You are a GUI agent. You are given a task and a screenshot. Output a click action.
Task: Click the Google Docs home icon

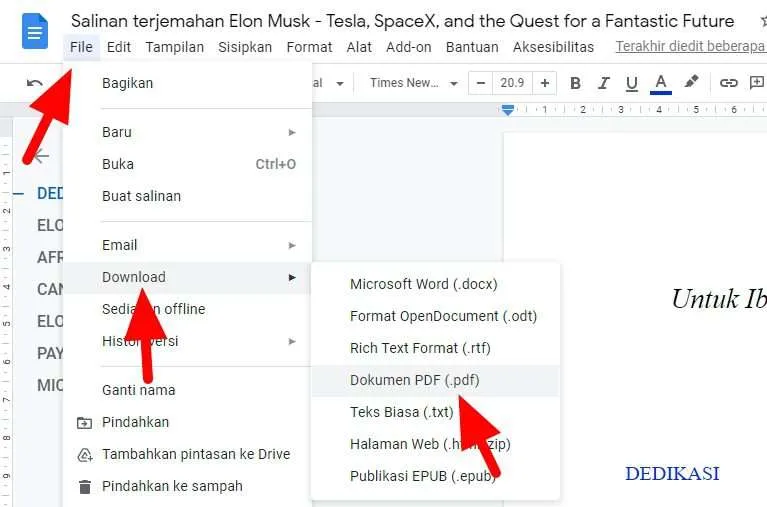[35, 31]
